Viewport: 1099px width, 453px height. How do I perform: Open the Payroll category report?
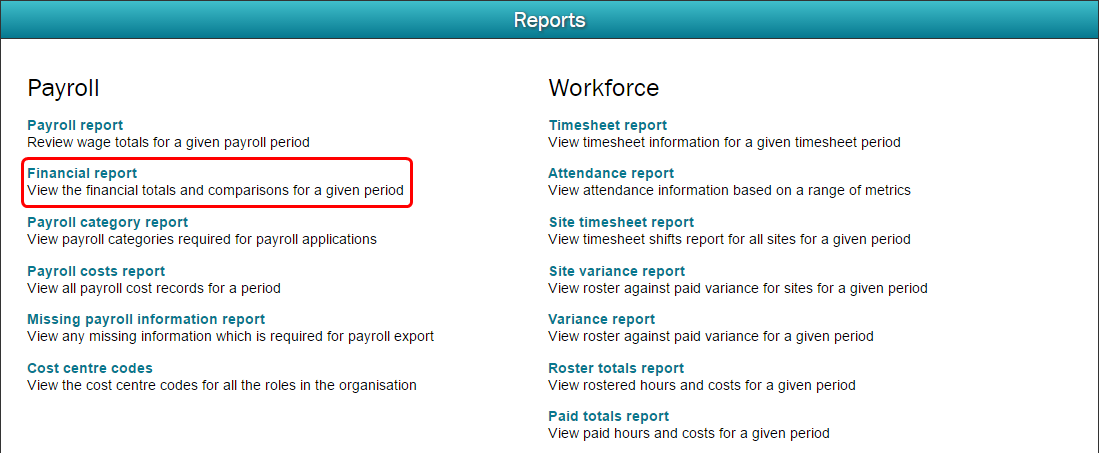[108, 222]
